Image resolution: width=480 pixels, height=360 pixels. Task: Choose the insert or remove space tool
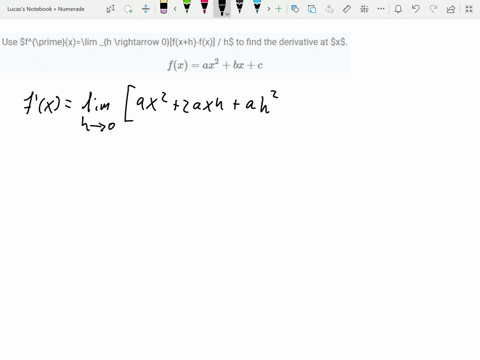(146, 9)
